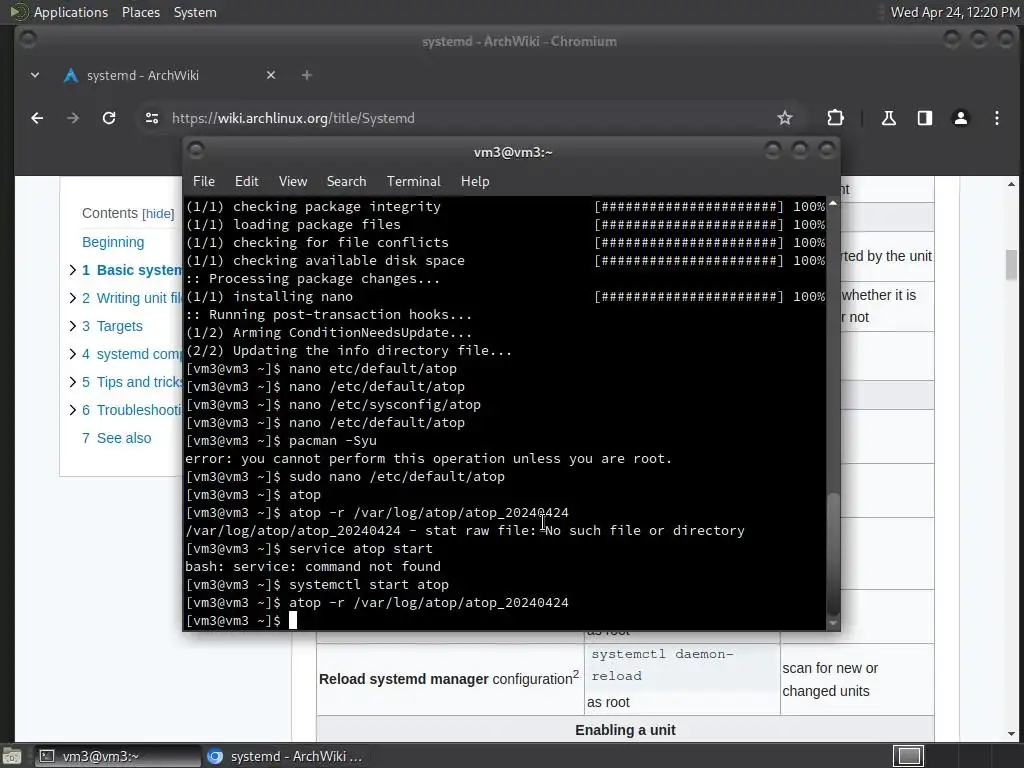This screenshot has width=1024, height=768.
Task: Click terminal scrollbar up arrow
Action: [833, 203]
